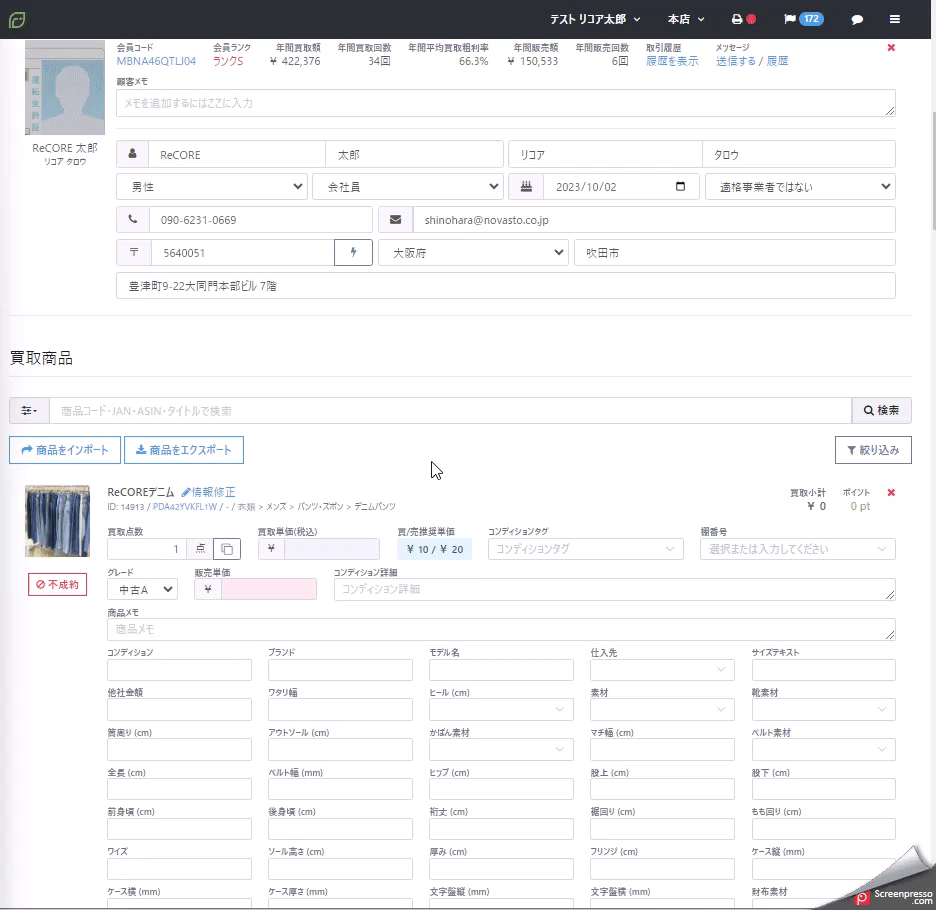Open the chat messages icon
936x910 pixels.
coord(857,20)
